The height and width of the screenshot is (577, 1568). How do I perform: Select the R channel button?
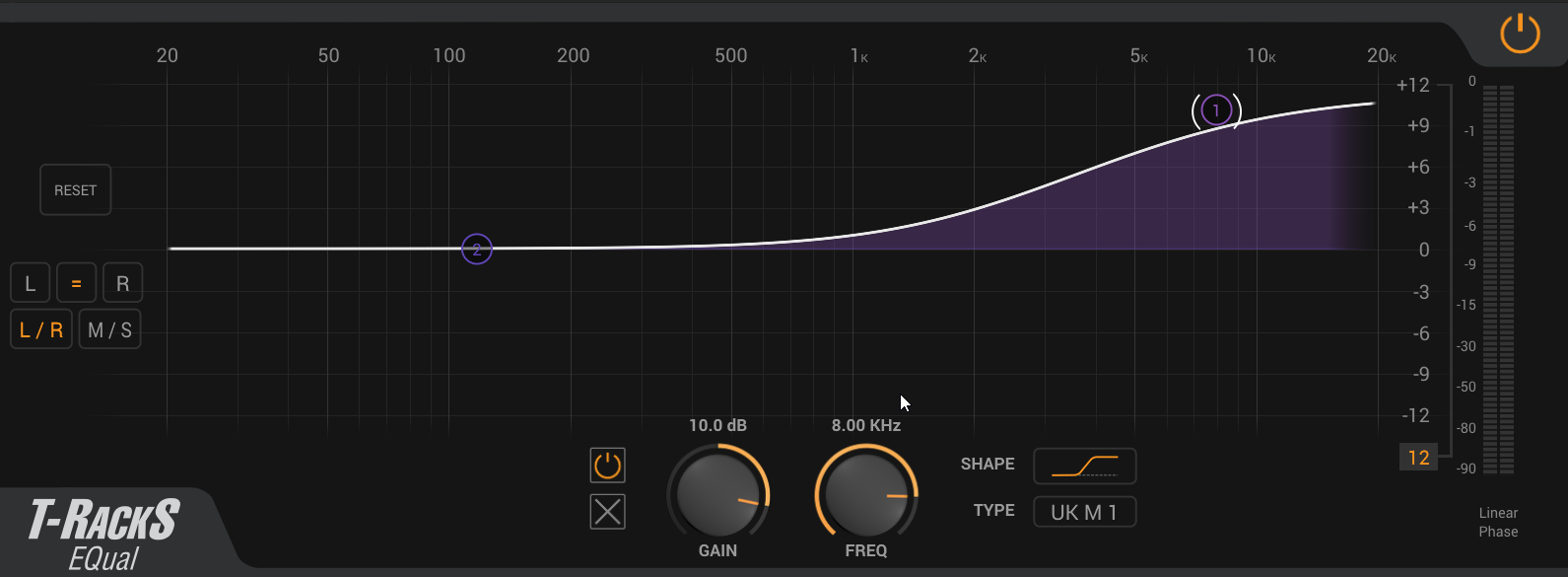[123, 284]
